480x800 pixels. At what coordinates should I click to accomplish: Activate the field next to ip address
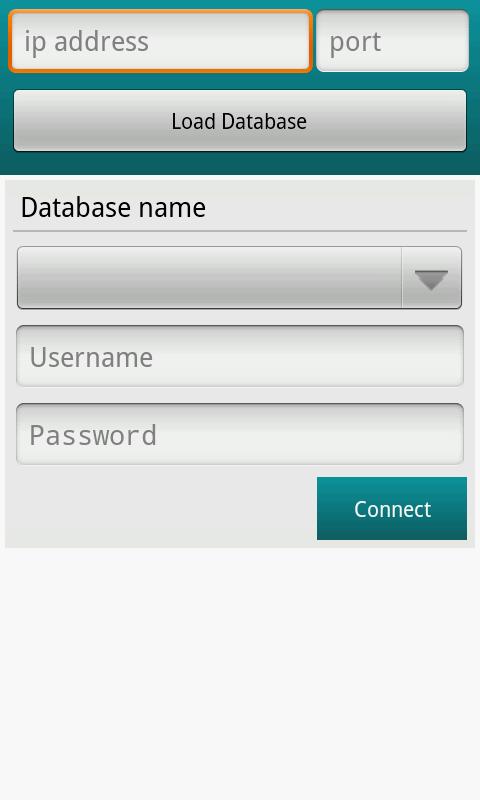(392, 41)
